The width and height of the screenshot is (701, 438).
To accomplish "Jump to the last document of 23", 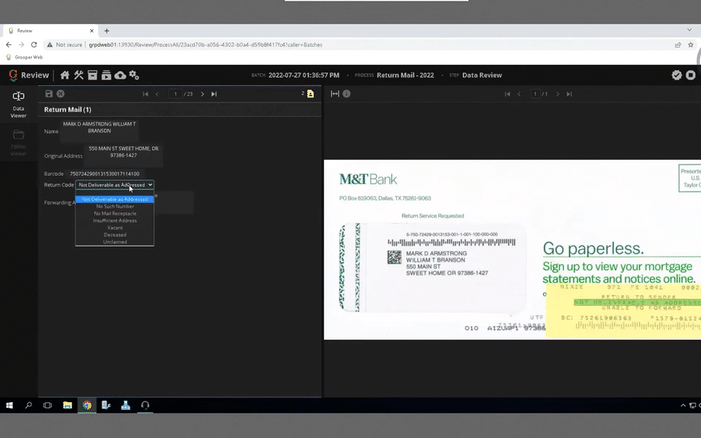I will point(214,94).
